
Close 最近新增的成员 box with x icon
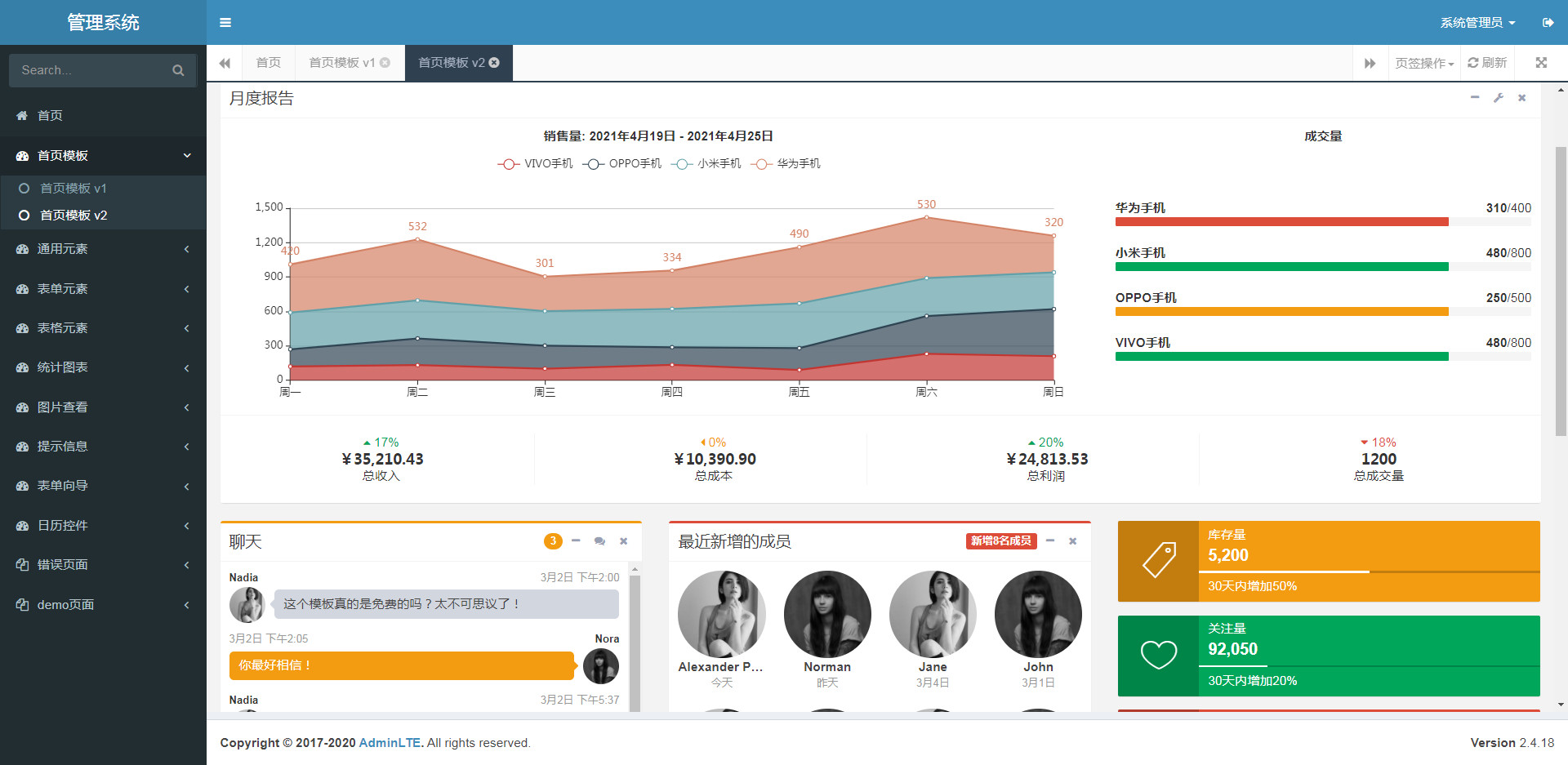(x=1073, y=541)
